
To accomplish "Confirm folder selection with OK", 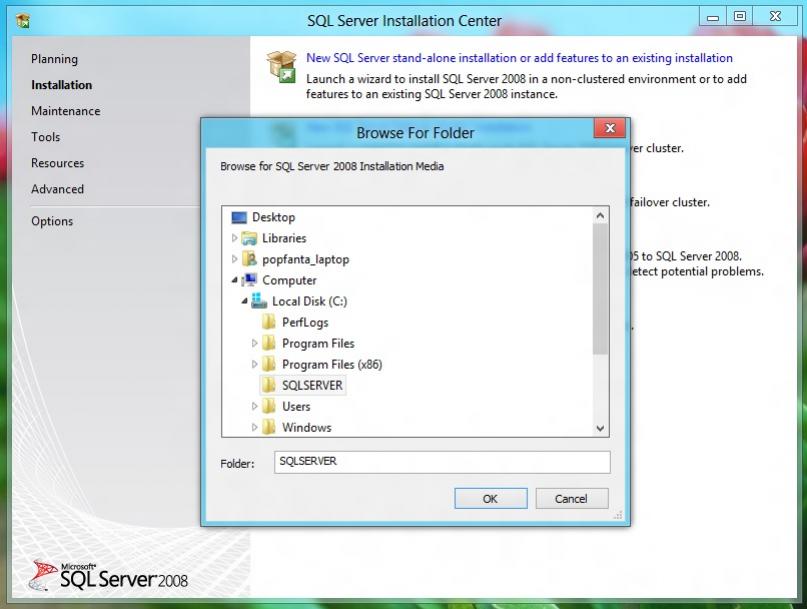I will pyautogui.click(x=490, y=498).
